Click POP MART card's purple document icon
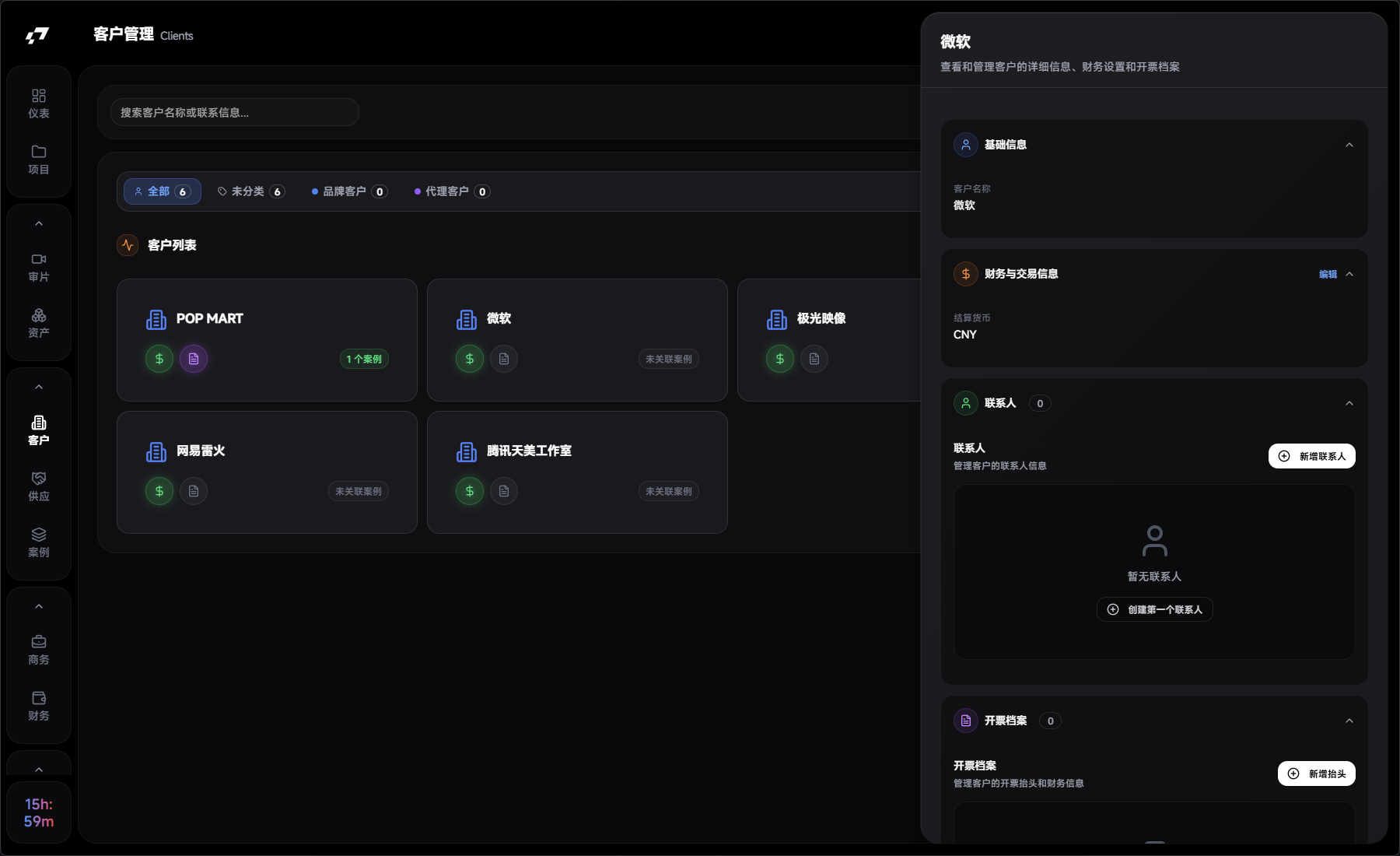 coord(194,359)
